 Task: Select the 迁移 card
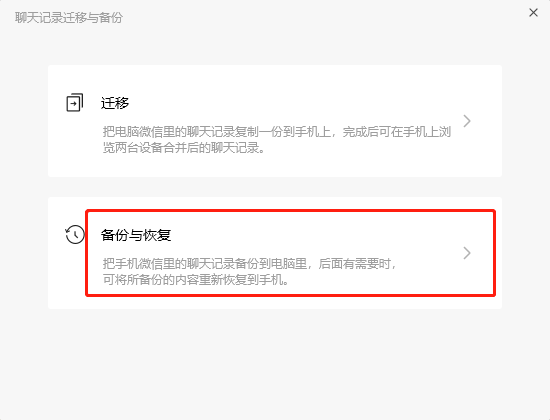275,121
